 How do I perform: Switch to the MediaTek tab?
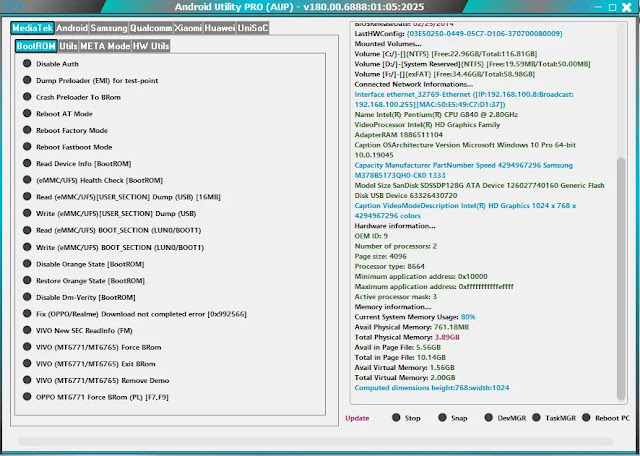tap(32, 28)
